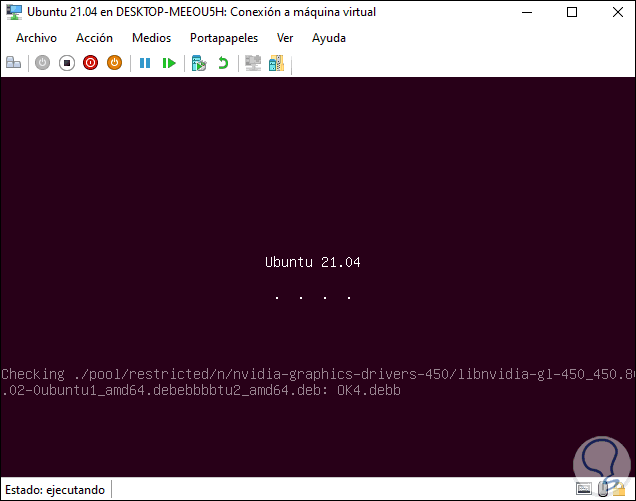
Task: Click the red Shut Down icon
Action: tap(90, 63)
